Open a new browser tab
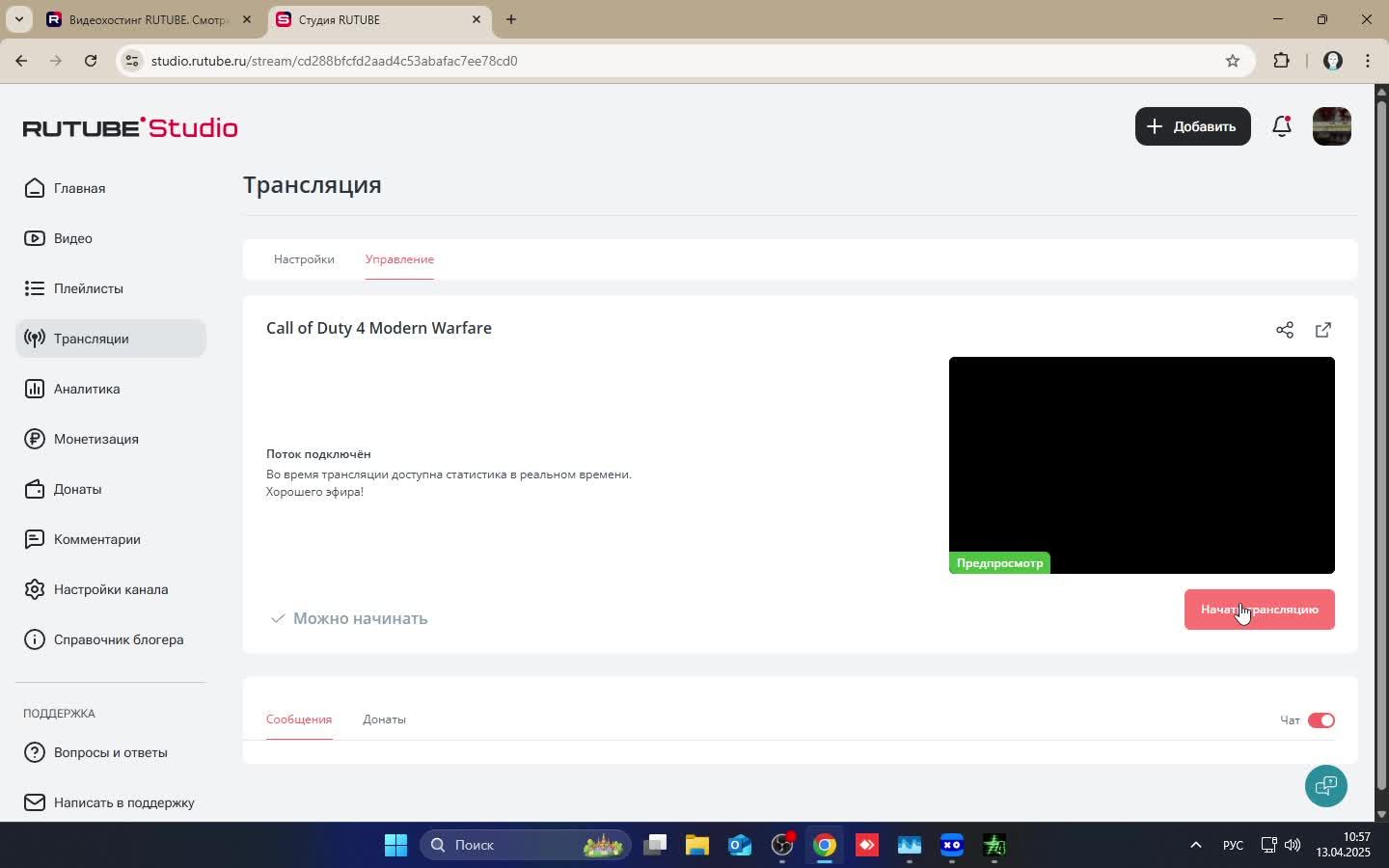This screenshot has height=868, width=1389. click(x=511, y=19)
